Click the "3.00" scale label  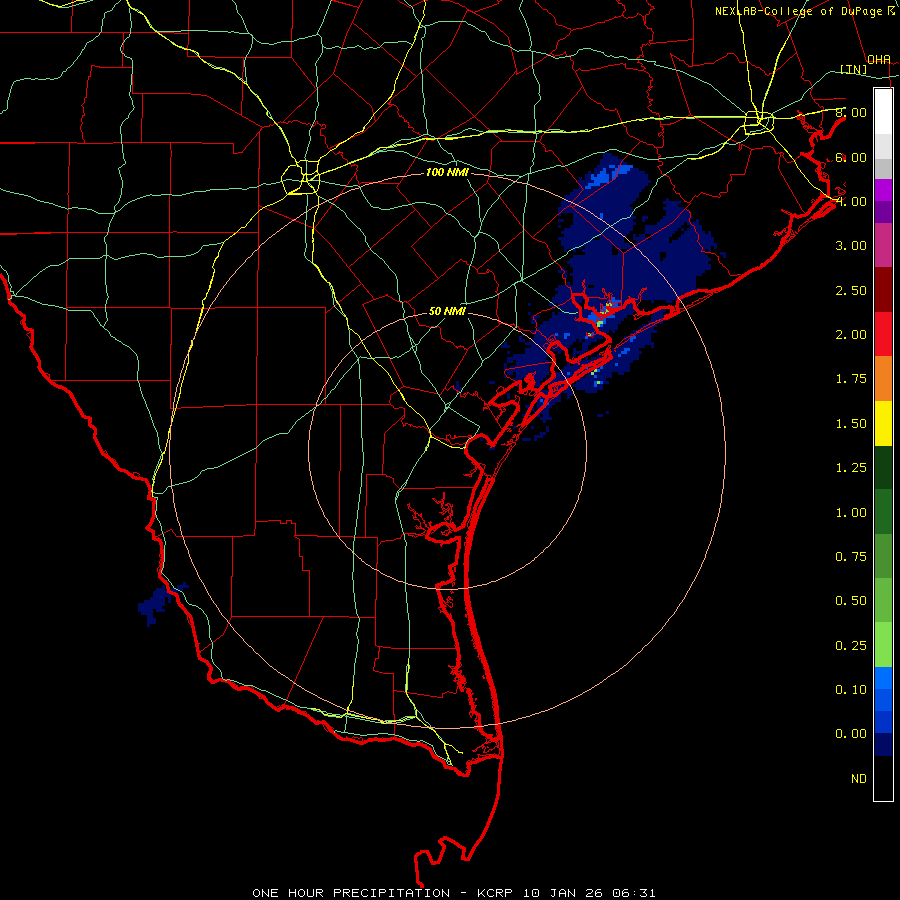pyautogui.click(x=851, y=246)
